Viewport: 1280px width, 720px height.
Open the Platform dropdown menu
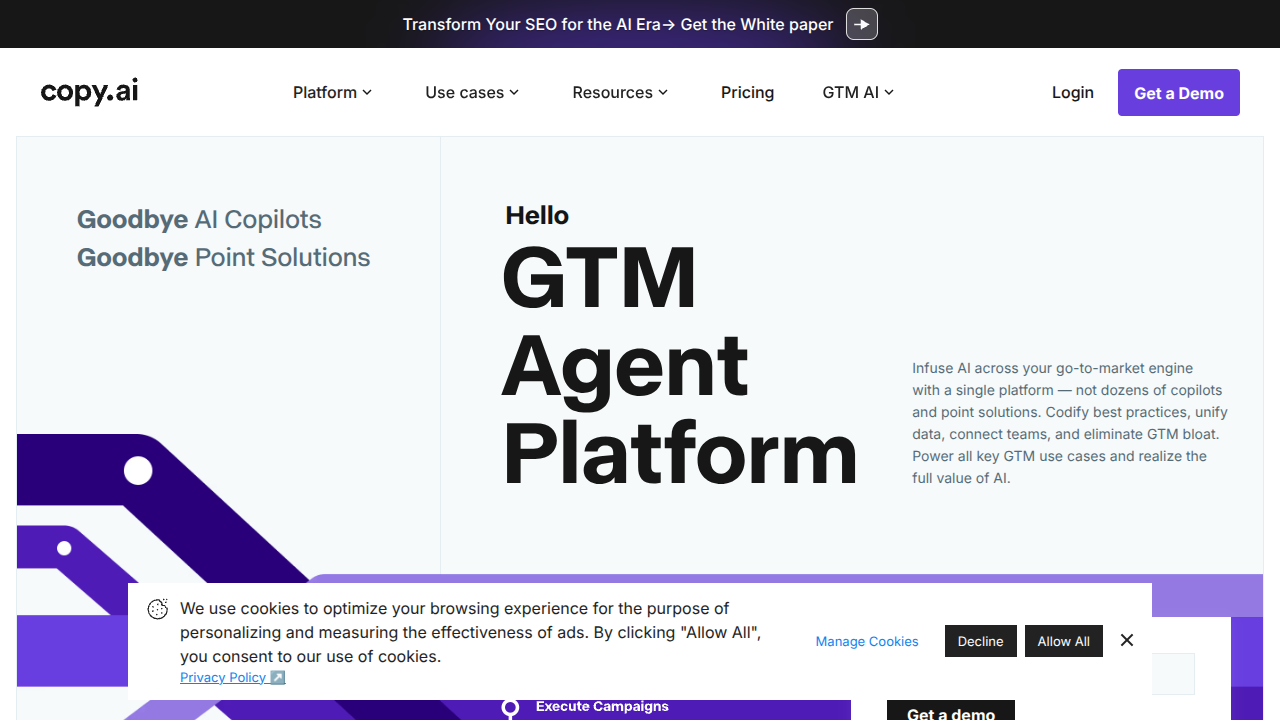(x=332, y=92)
